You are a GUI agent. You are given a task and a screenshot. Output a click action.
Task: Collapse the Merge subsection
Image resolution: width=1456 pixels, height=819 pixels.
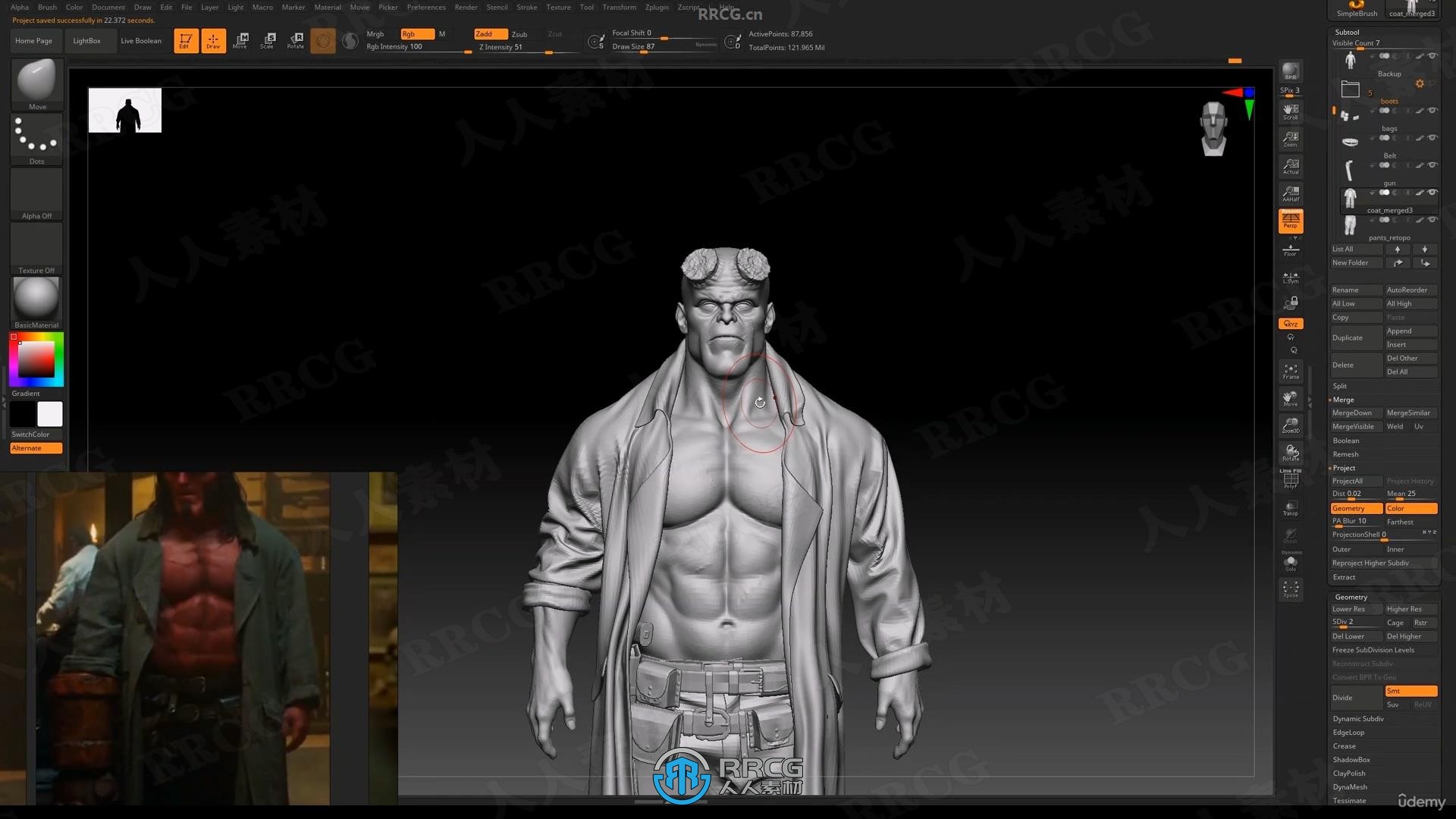click(x=1344, y=400)
